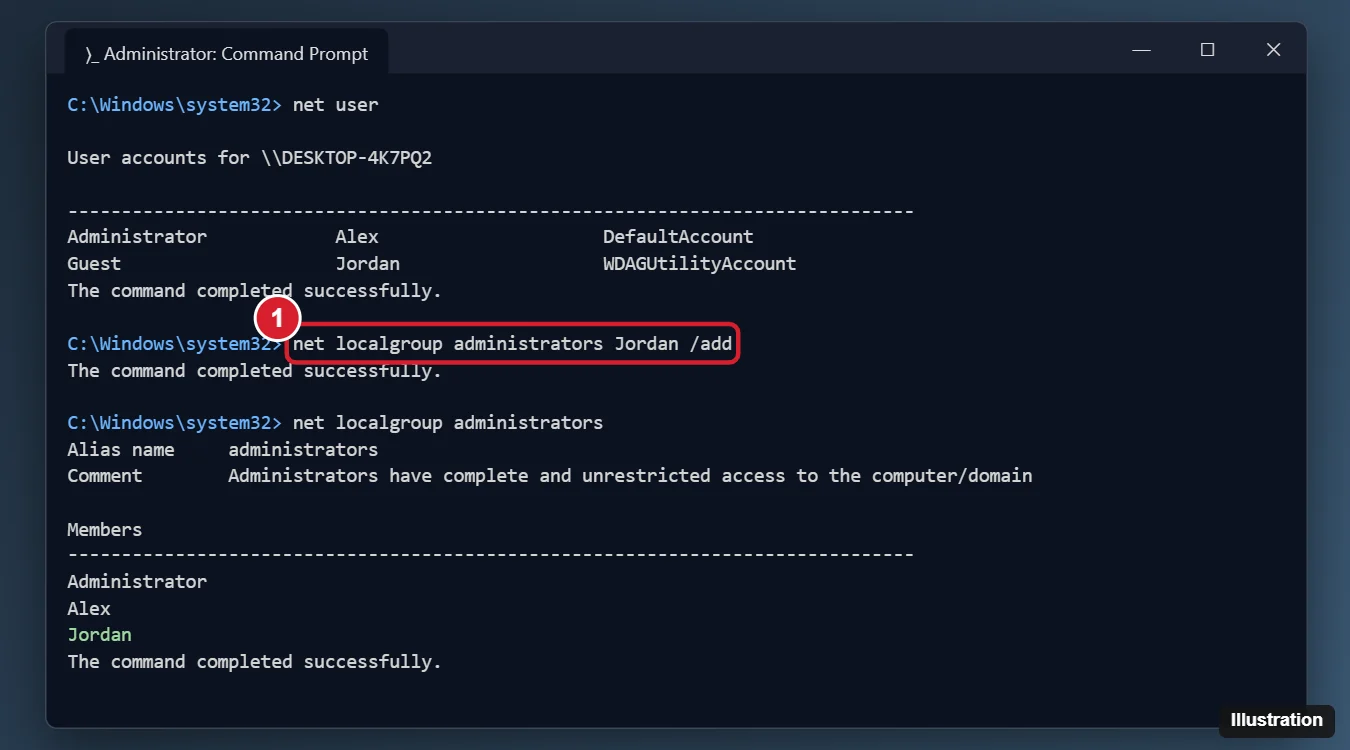Click 'DefaultAccount' in the user accounts list
This screenshot has height=750, width=1350.
[x=678, y=237]
